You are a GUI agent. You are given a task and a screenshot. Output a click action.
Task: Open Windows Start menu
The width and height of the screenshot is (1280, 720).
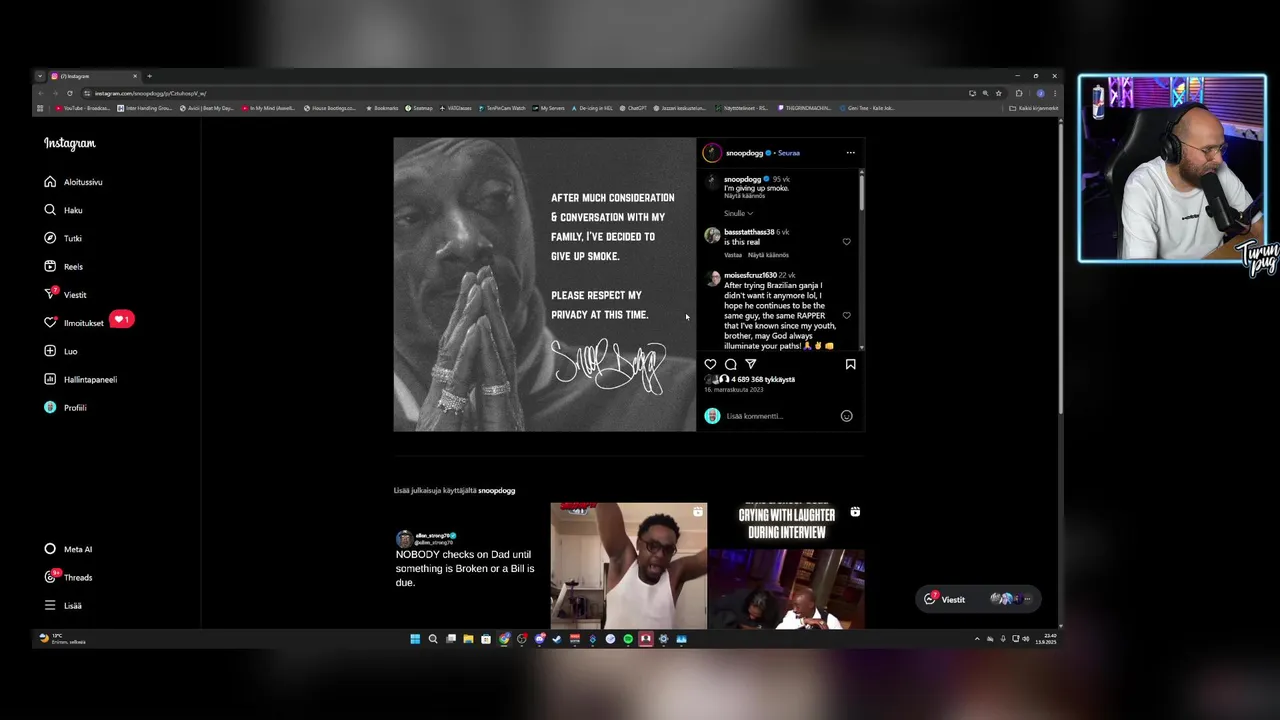(x=415, y=639)
